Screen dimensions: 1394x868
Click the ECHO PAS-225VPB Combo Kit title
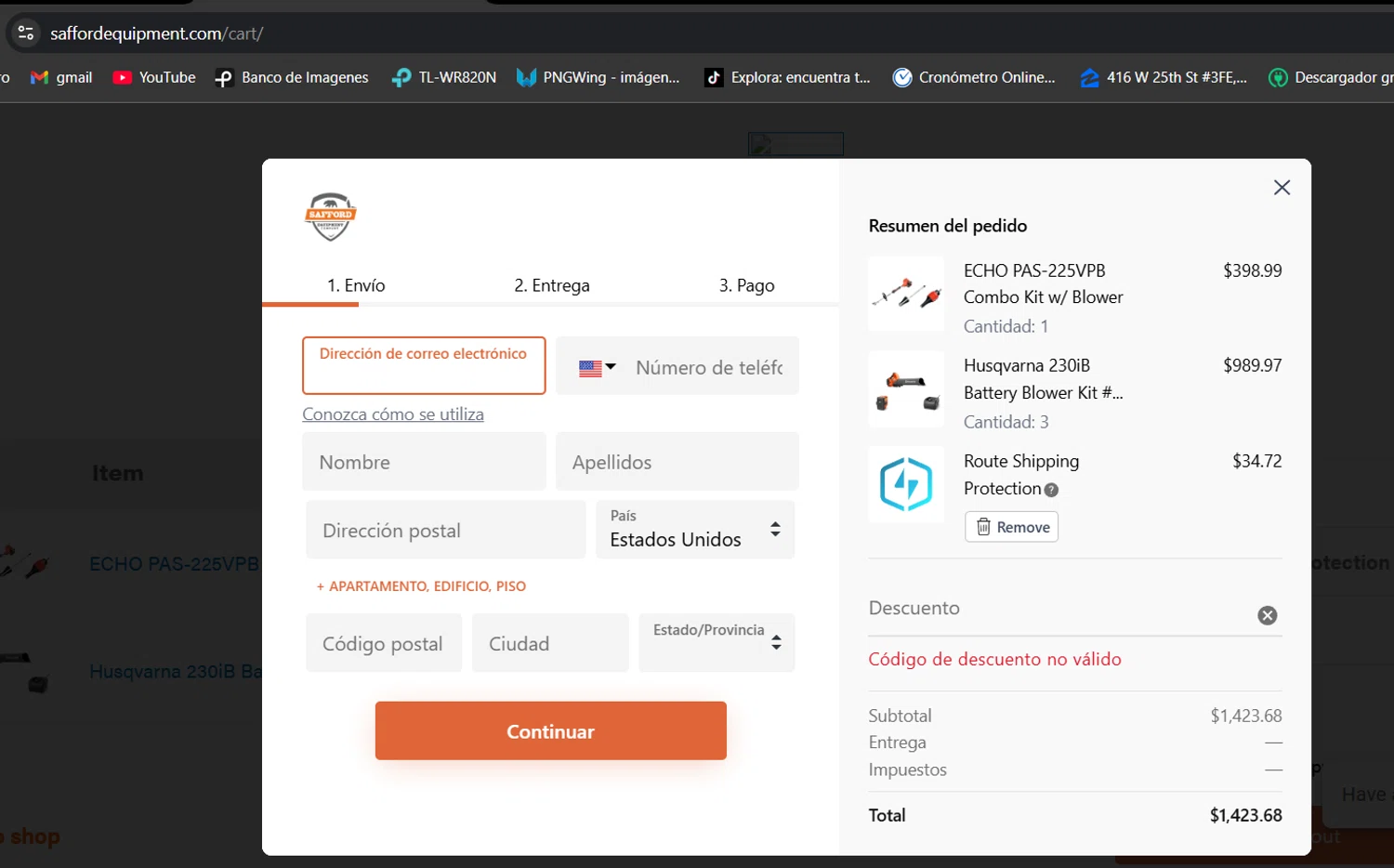(1043, 283)
